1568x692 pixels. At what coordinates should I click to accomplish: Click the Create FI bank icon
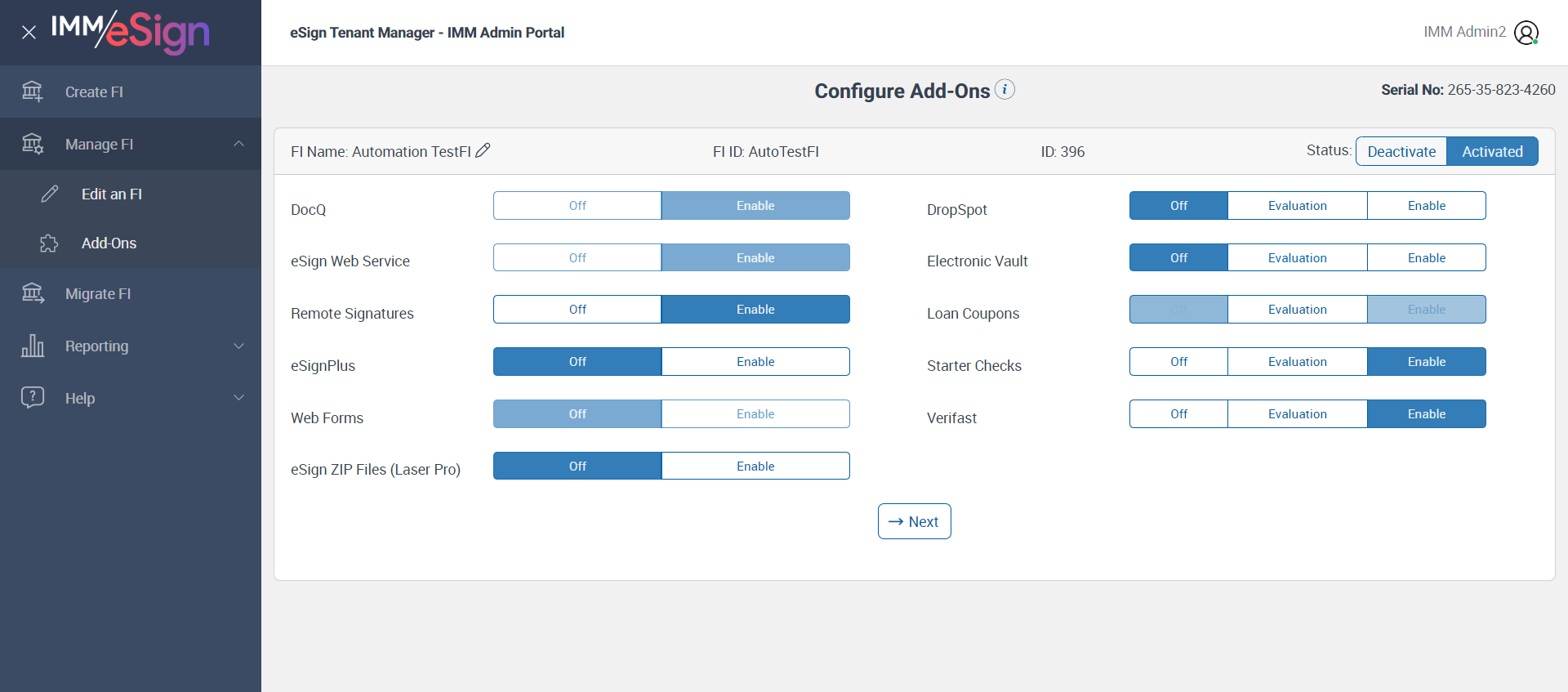(x=33, y=92)
